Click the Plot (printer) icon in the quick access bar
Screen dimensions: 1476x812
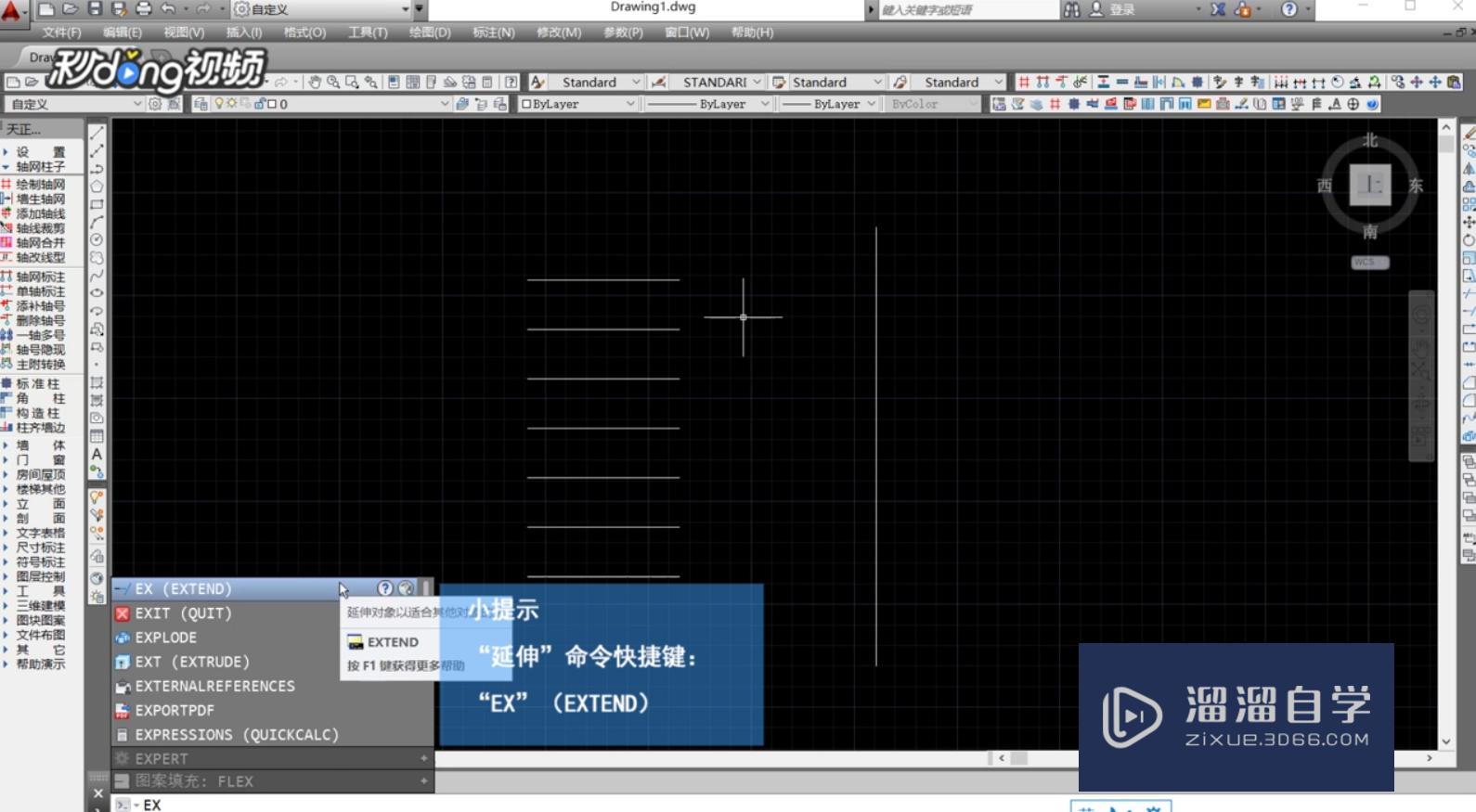(143, 9)
